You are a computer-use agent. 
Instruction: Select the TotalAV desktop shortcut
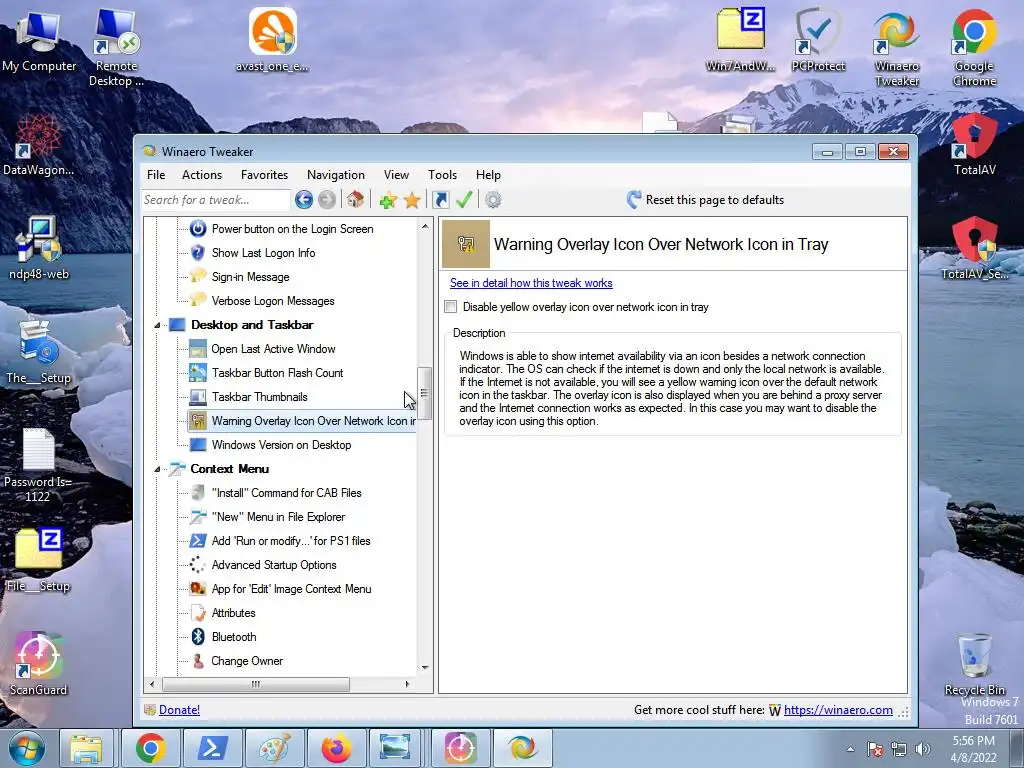click(974, 144)
